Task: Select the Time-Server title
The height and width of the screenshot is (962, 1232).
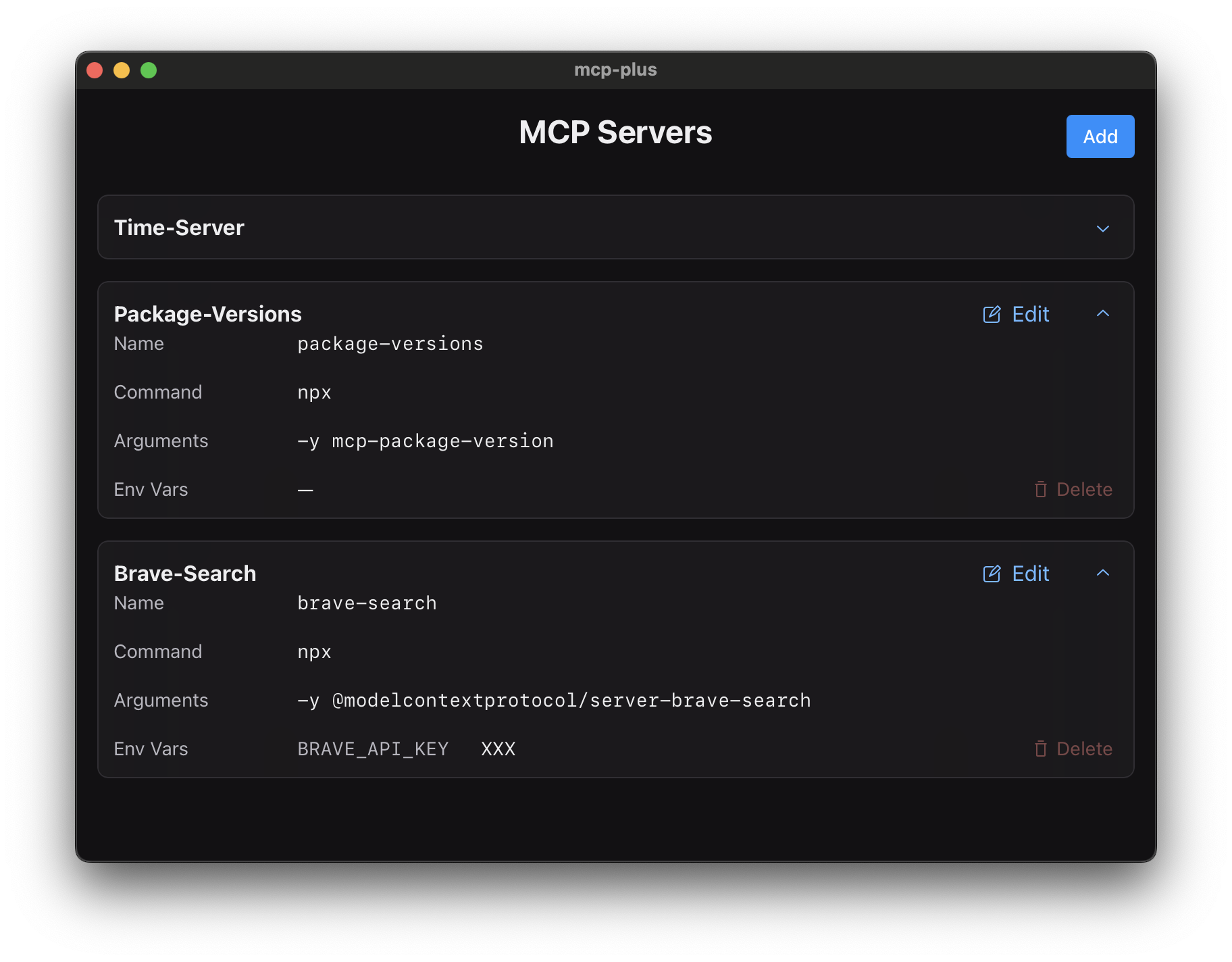Action: coord(179,228)
